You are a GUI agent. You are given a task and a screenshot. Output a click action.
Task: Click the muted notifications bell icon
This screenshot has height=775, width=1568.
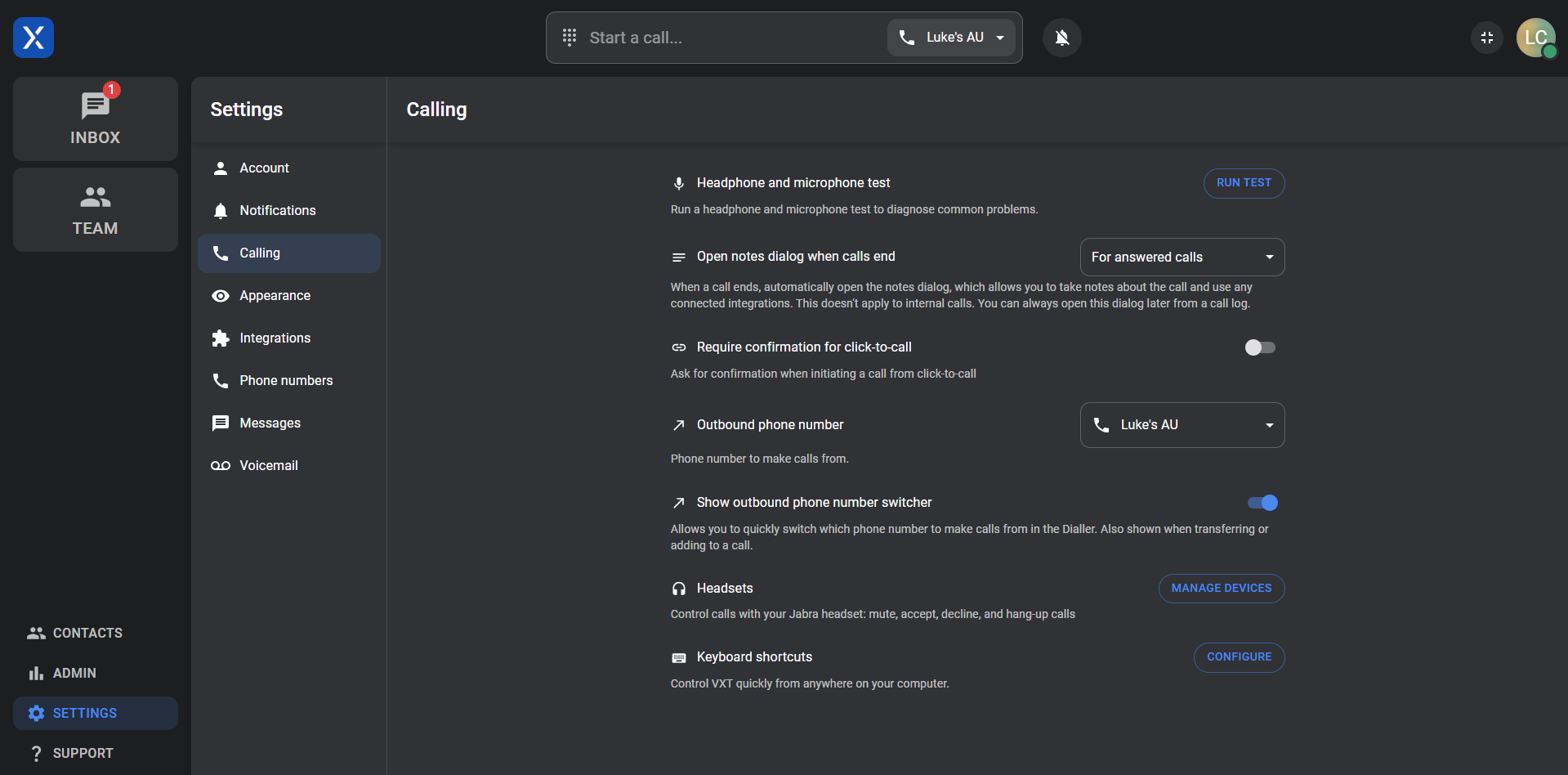pyautogui.click(x=1061, y=37)
